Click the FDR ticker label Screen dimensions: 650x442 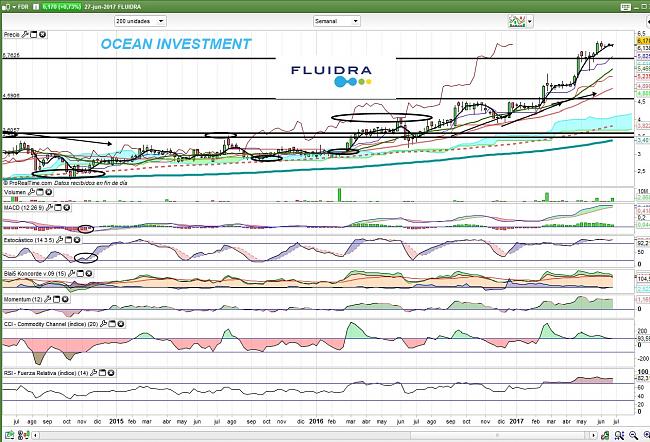tap(23, 7)
